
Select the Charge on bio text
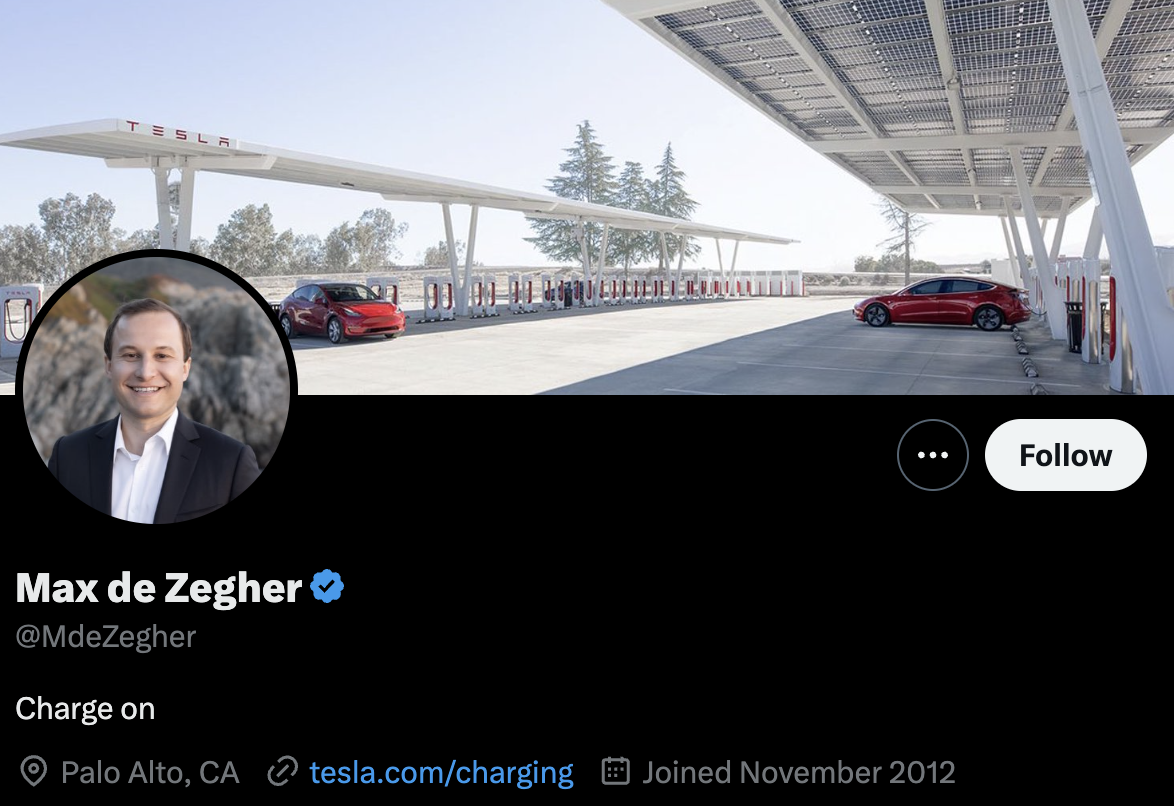86,709
